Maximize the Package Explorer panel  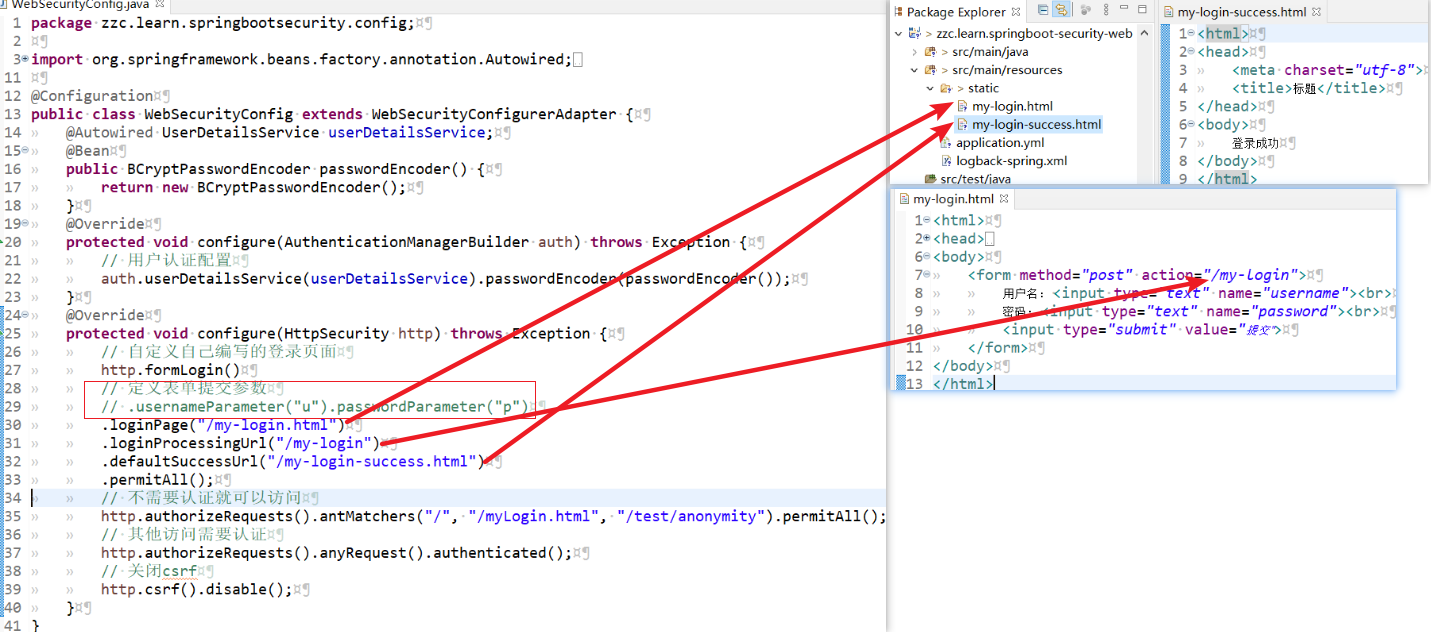(x=1142, y=9)
